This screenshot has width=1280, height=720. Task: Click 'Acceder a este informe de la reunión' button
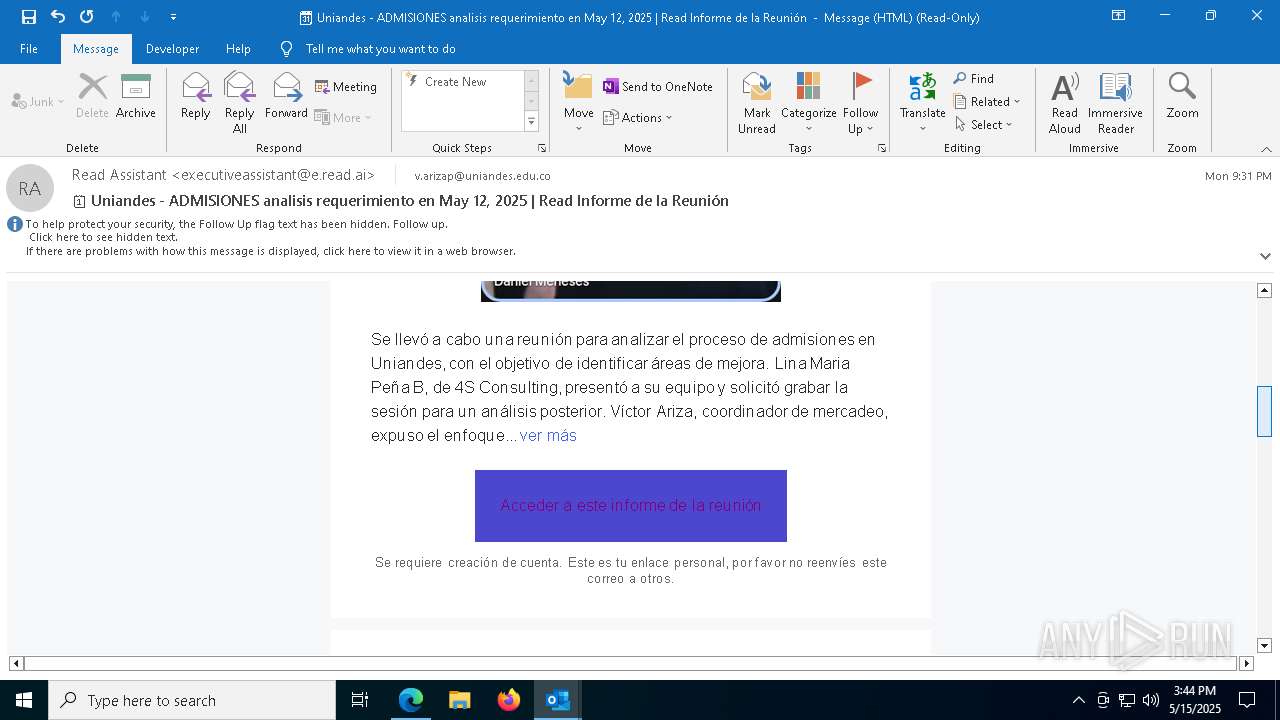(x=631, y=506)
